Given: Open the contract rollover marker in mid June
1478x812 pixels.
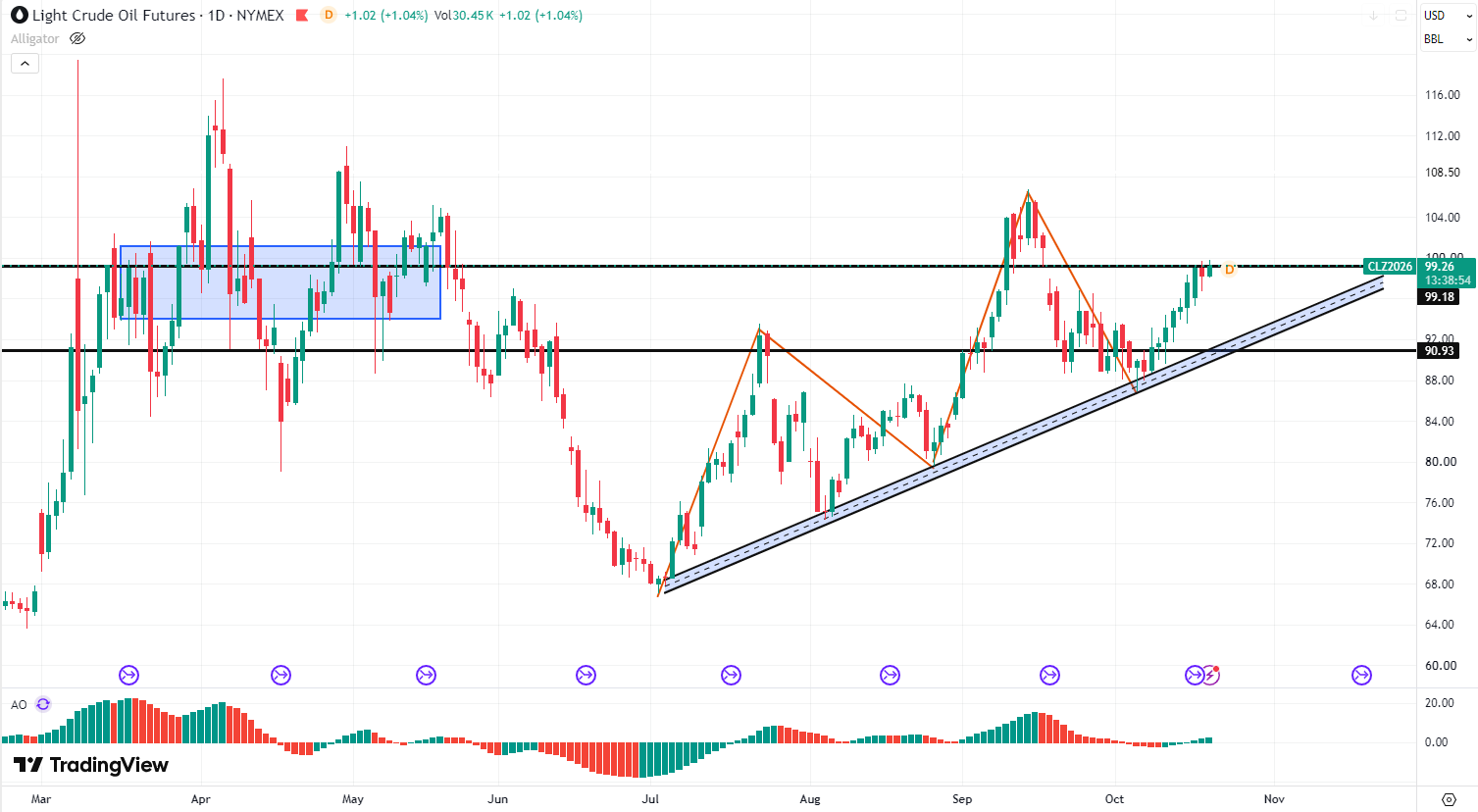Looking at the screenshot, I should coord(586,675).
